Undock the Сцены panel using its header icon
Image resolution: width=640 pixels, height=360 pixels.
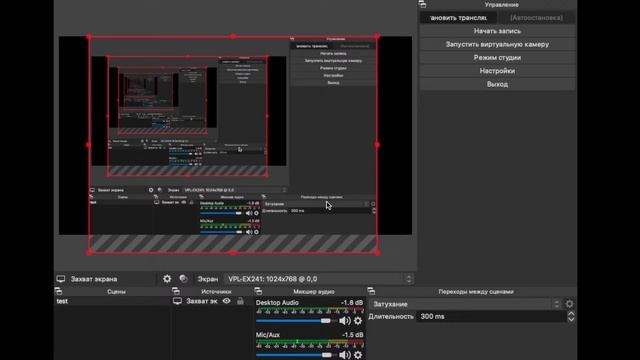coord(58,291)
